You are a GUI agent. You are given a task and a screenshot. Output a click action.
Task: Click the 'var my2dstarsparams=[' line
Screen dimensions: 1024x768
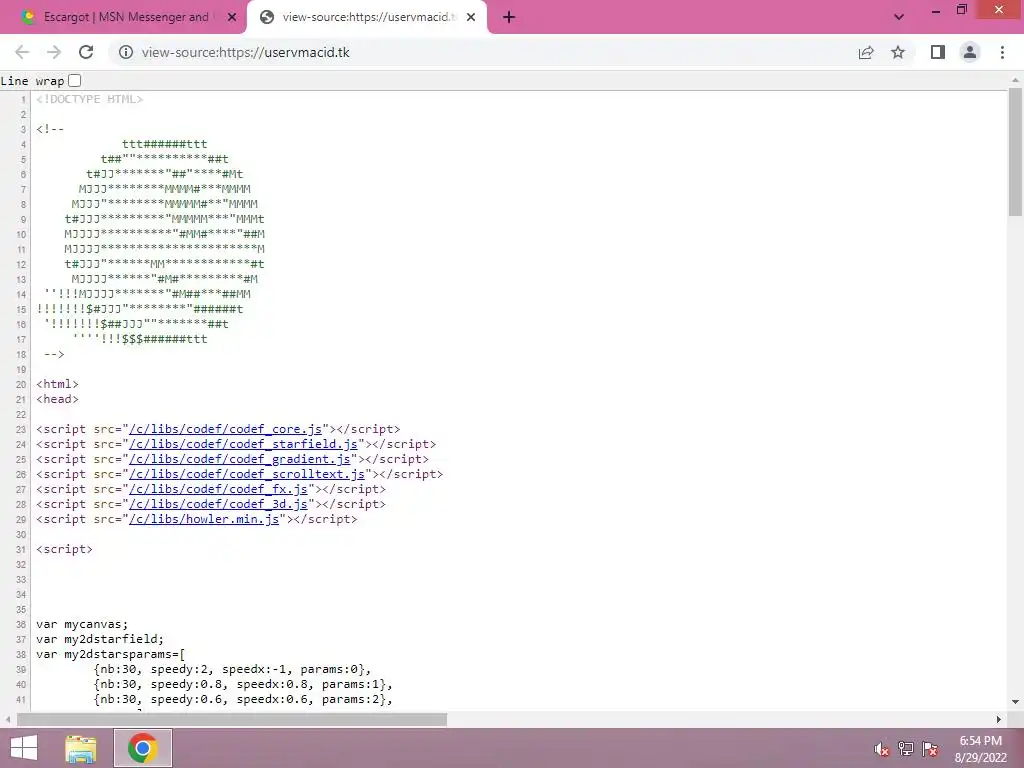pos(111,654)
